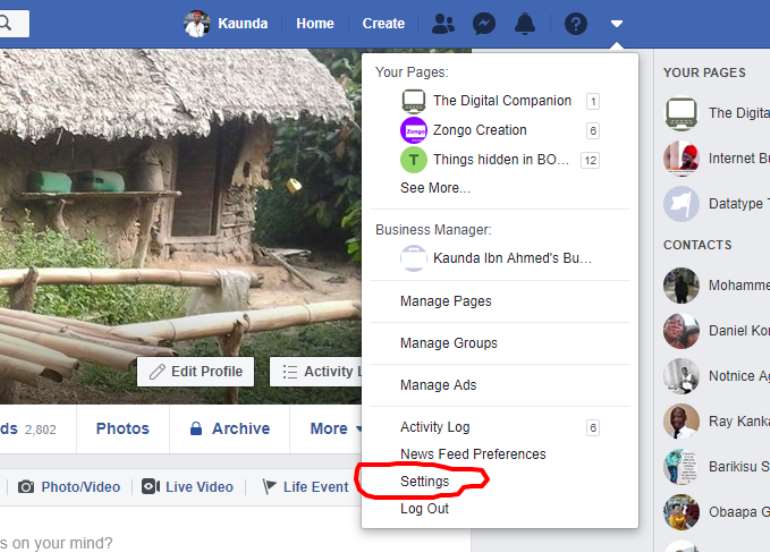The width and height of the screenshot is (770, 552).
Task: Add Photo/Video to post
Action: pyautogui.click(x=69, y=487)
